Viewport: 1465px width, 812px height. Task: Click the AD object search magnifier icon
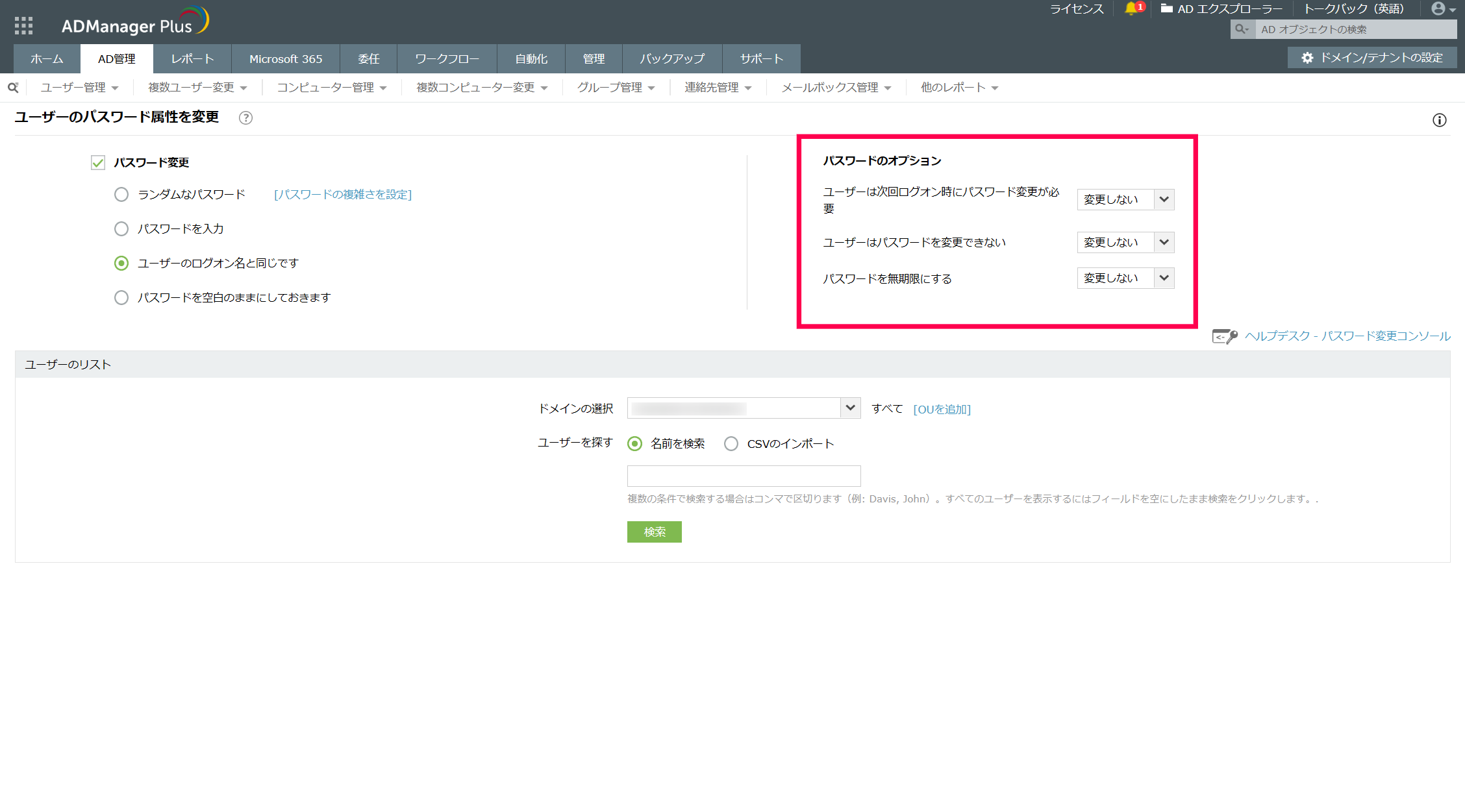point(1242,29)
